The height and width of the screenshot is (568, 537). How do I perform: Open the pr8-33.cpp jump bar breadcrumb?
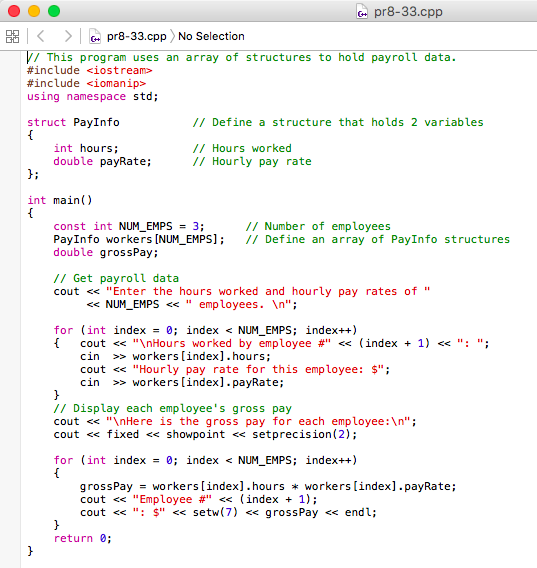[137, 36]
